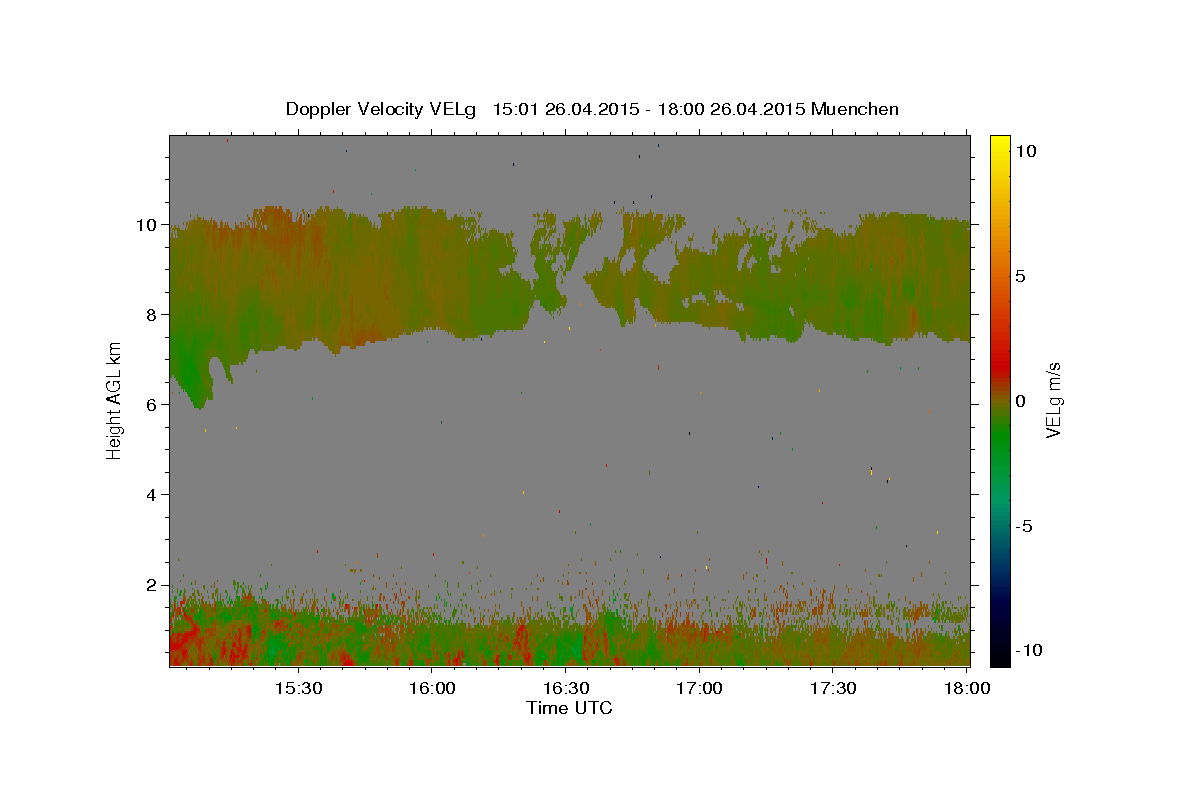Click the "Time UTC" axis label
The image size is (1200, 800).
point(569,708)
